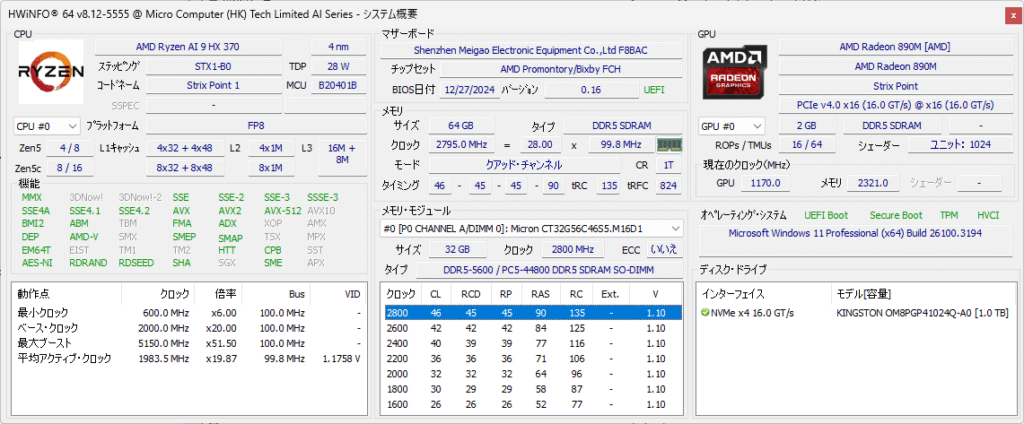Click the AMD-V feature label
Image resolution: width=1024 pixels, height=424 pixels.
click(84, 236)
